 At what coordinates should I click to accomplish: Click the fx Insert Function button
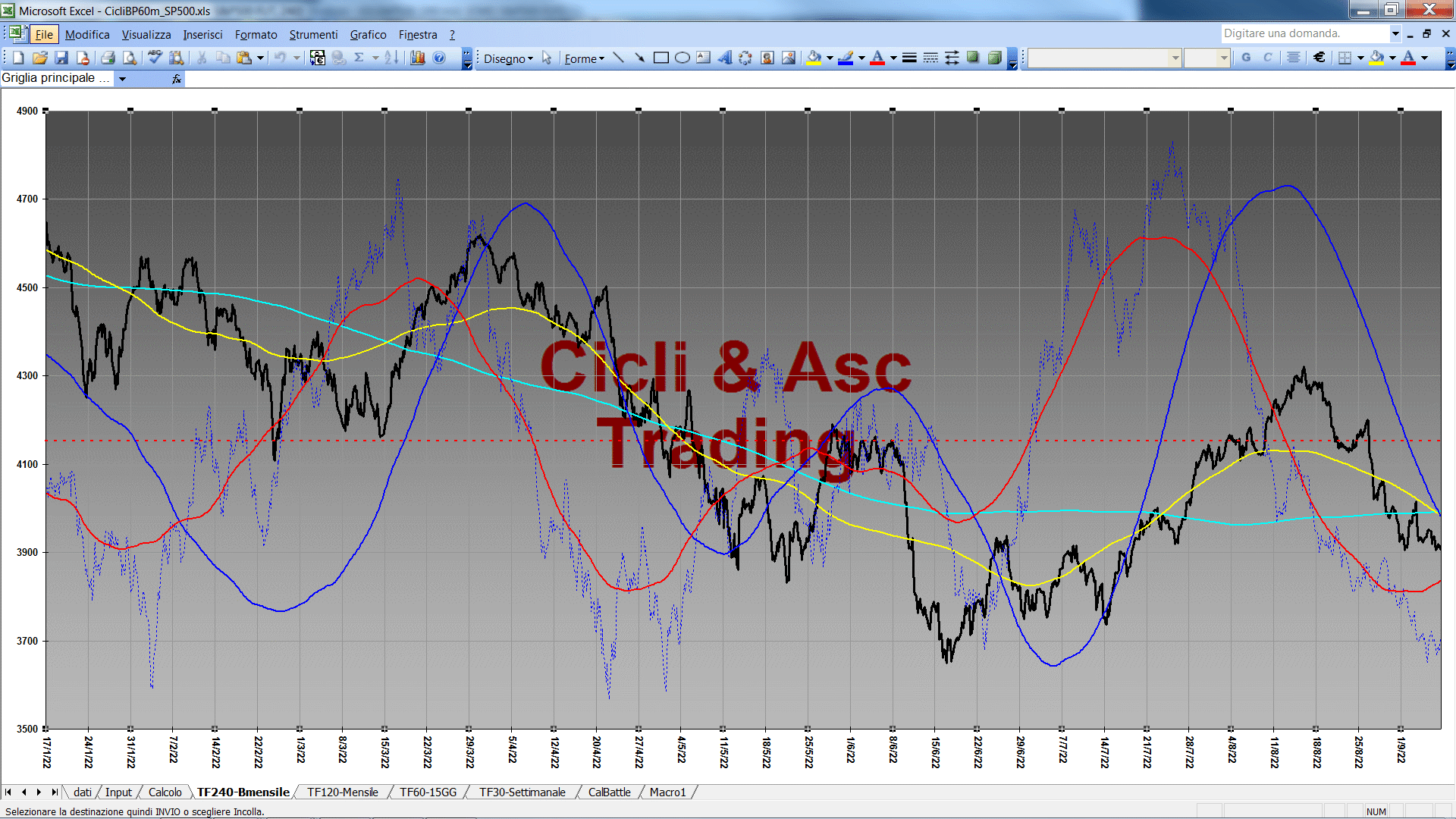pos(176,78)
